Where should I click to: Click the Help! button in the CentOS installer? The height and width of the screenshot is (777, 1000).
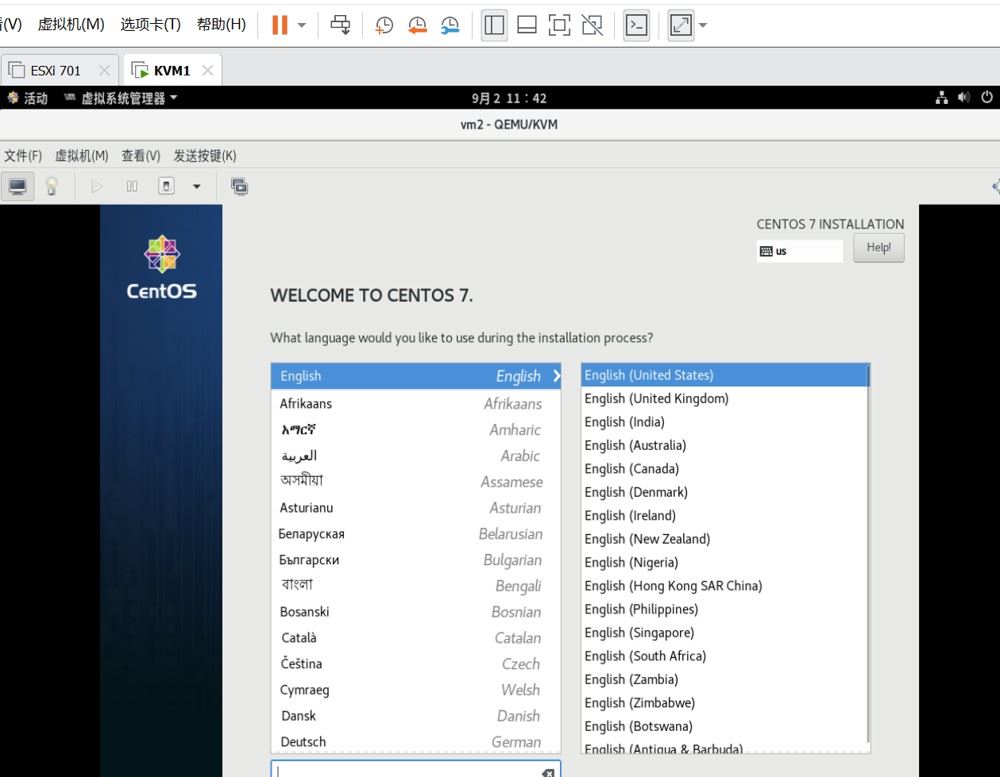point(878,248)
